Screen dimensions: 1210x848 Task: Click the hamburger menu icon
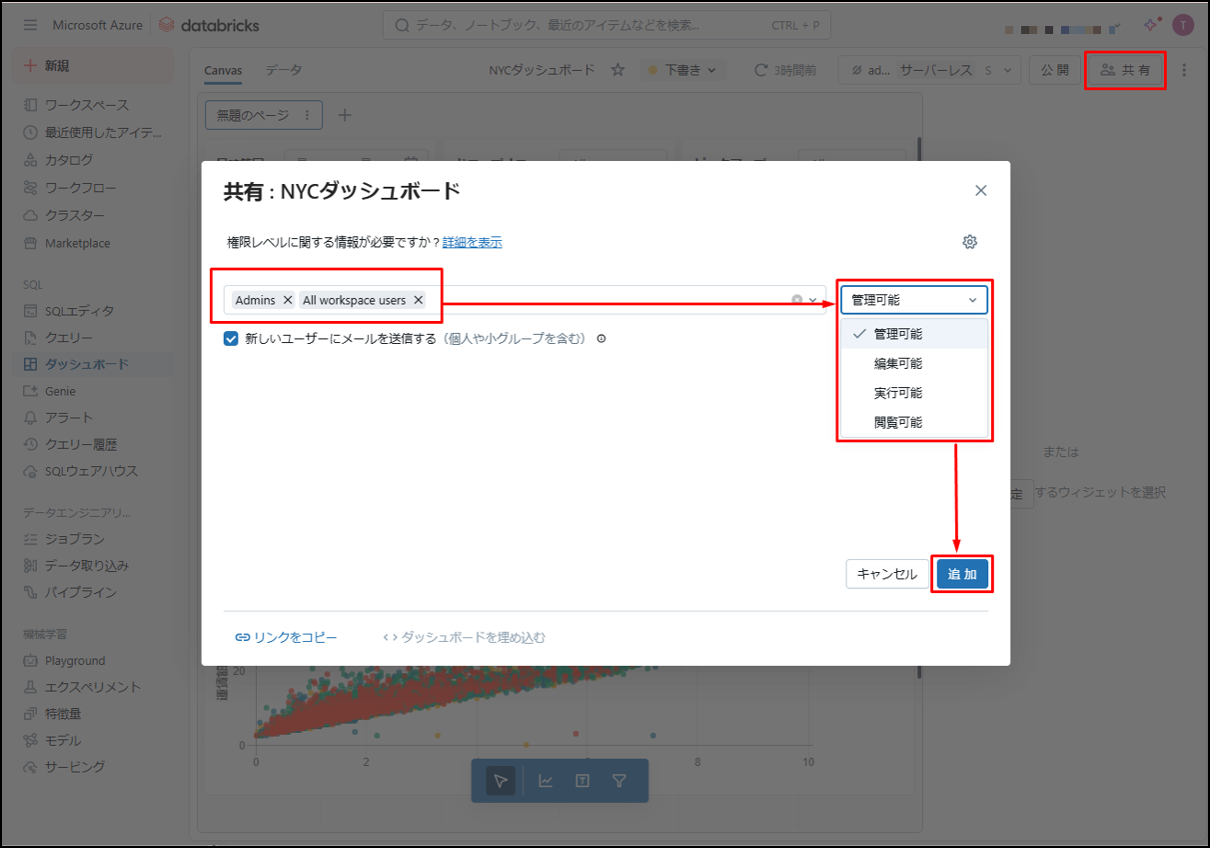(30, 25)
